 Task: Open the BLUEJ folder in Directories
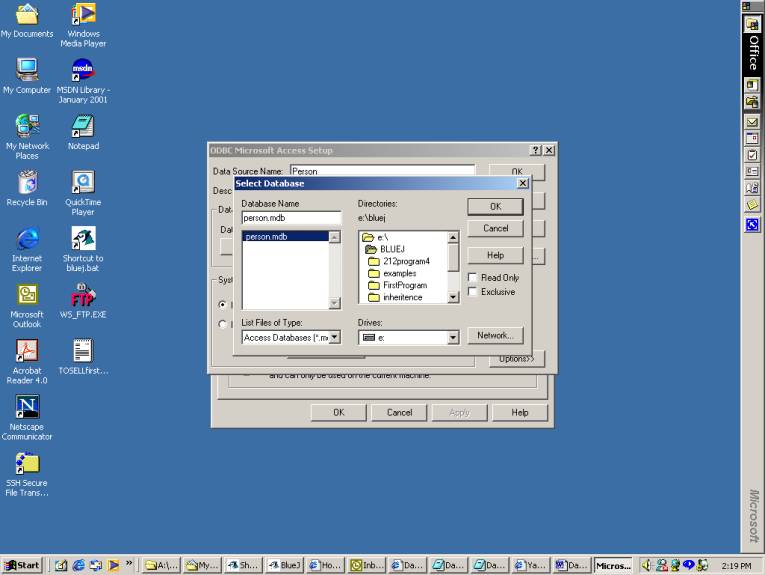tap(384, 249)
